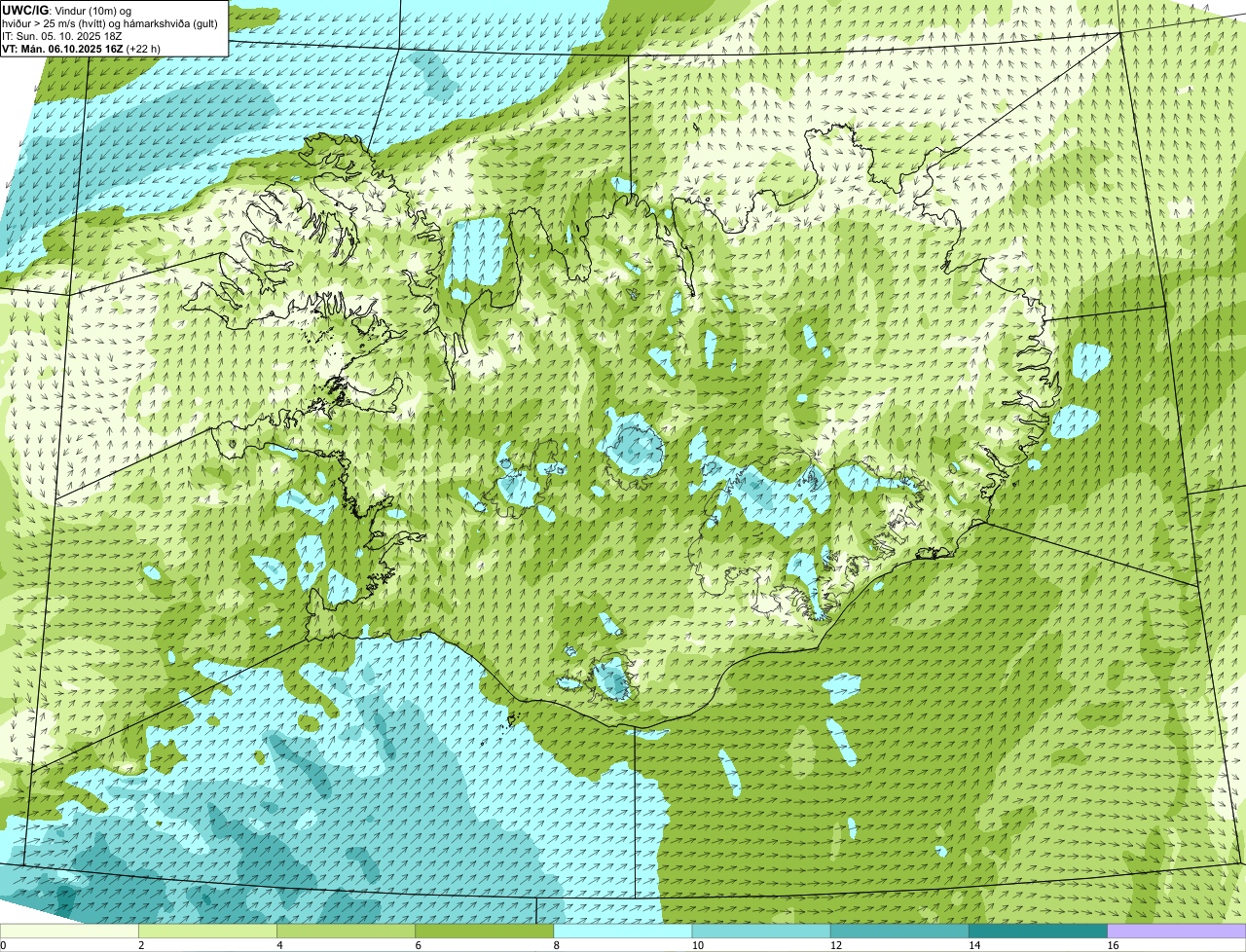The image size is (1246, 952).
Task: Click the scale label '2'
Action: point(141,945)
